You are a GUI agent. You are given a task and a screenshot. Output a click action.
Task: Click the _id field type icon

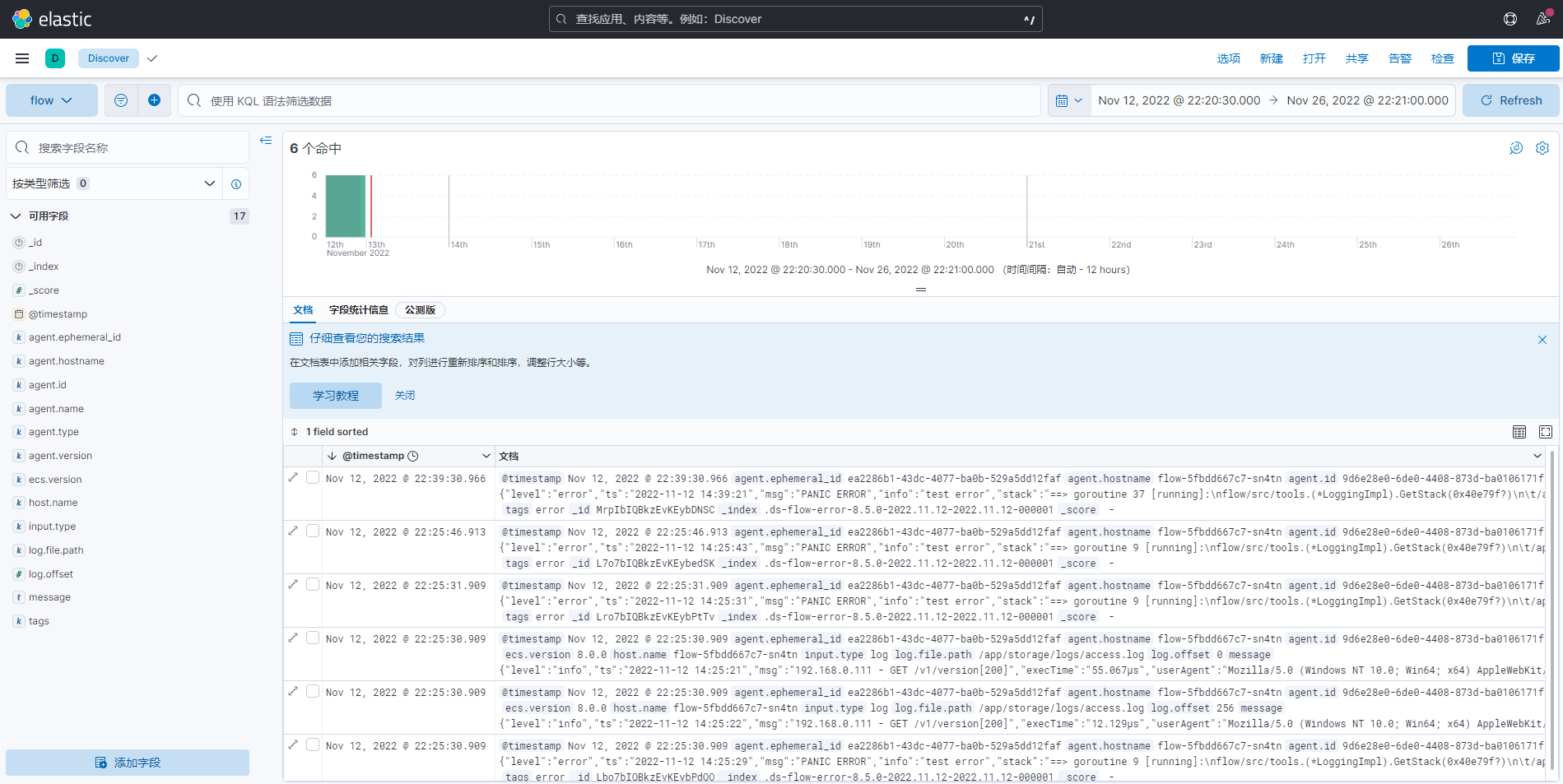tap(19, 243)
